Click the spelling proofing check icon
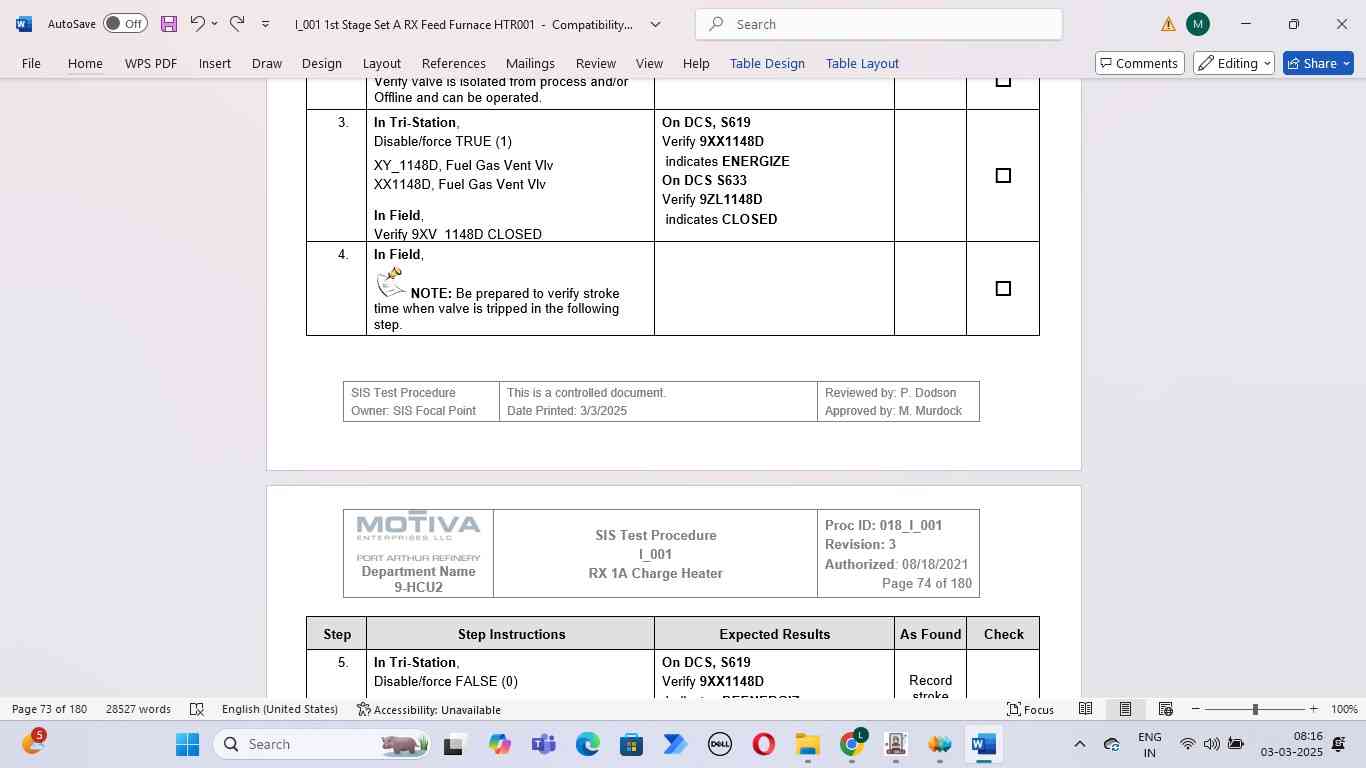 tap(197, 709)
